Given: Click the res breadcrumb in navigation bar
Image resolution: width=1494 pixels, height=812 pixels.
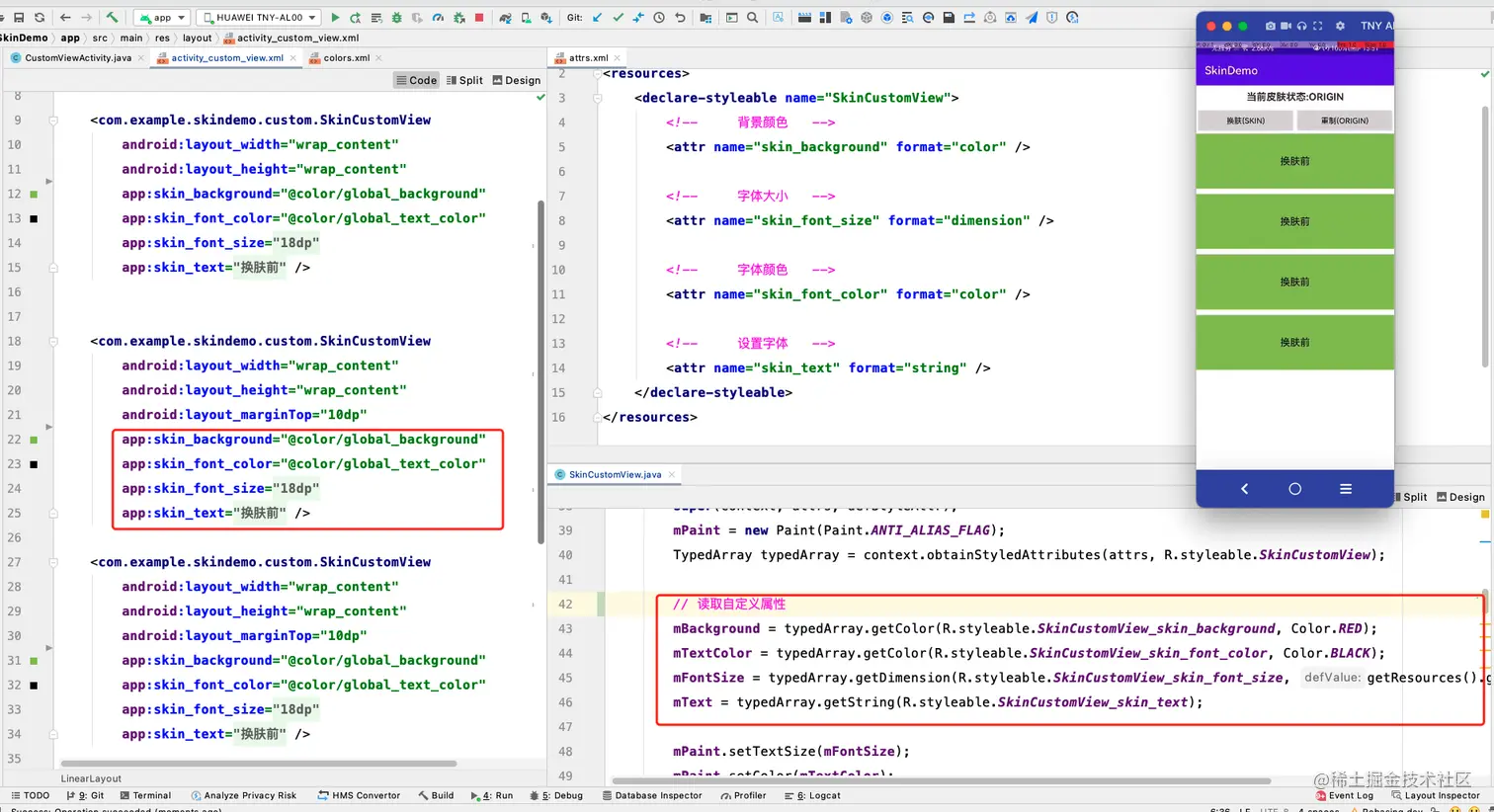Looking at the screenshot, I should 162,39.
